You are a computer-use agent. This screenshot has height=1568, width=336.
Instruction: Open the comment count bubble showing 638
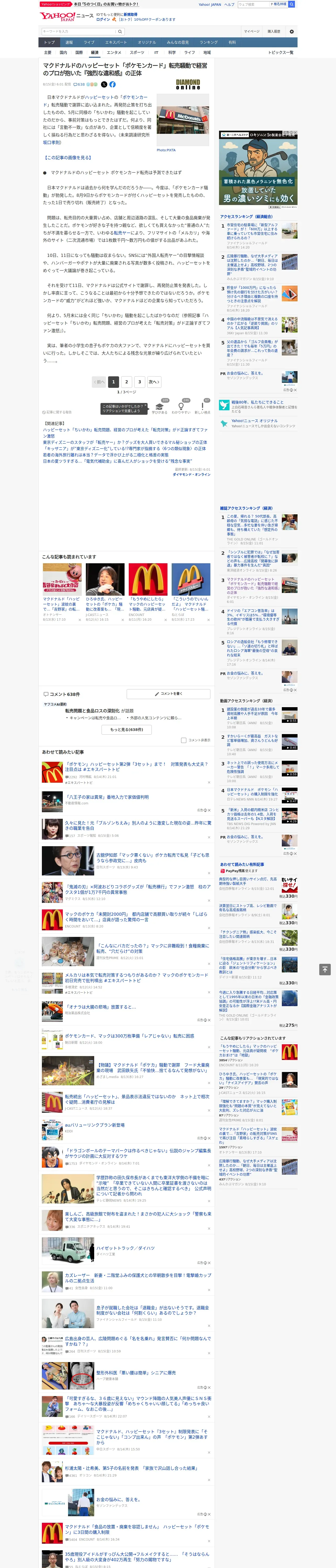pyautogui.click(x=79, y=85)
